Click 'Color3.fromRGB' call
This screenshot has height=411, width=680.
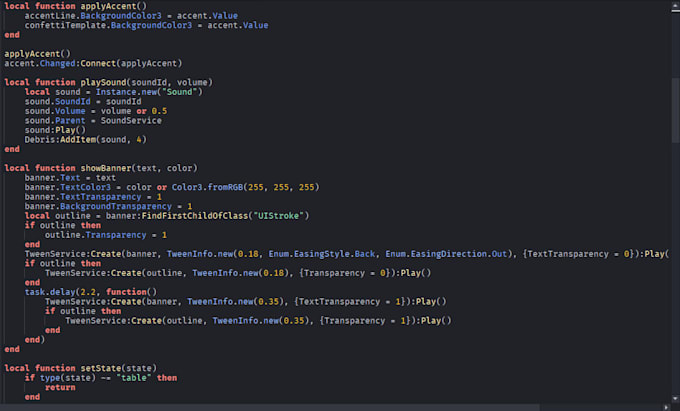[207, 187]
